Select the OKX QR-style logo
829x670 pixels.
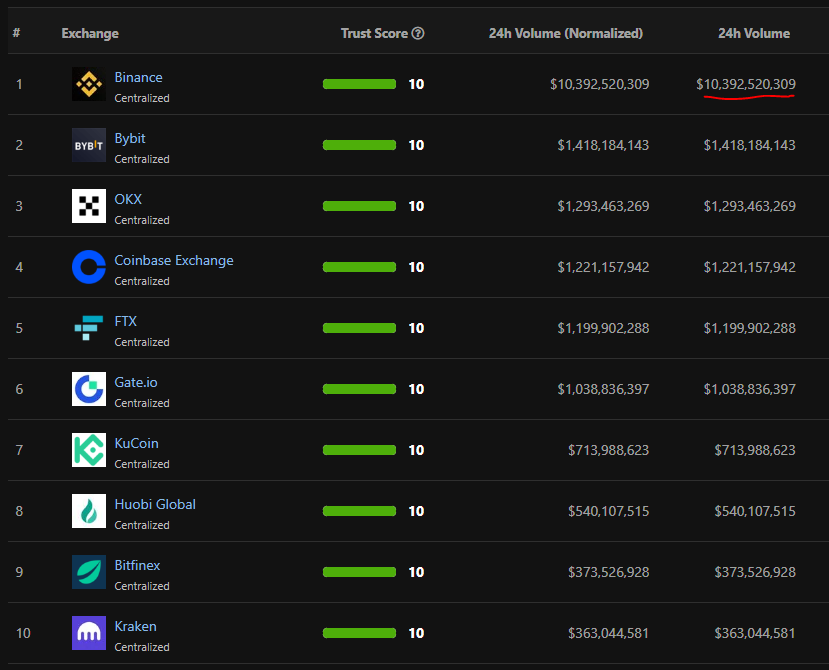tap(88, 206)
